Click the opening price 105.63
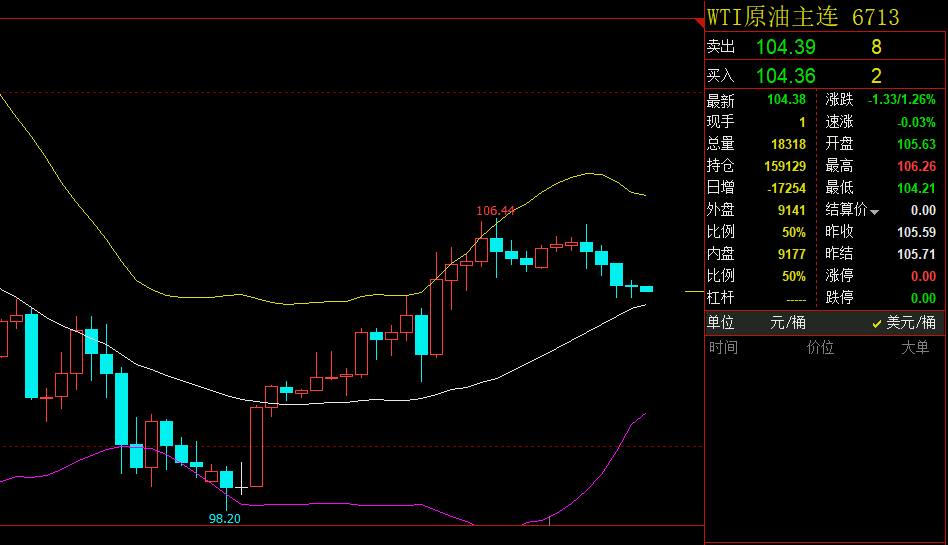The height and width of the screenshot is (545, 948). [917, 144]
